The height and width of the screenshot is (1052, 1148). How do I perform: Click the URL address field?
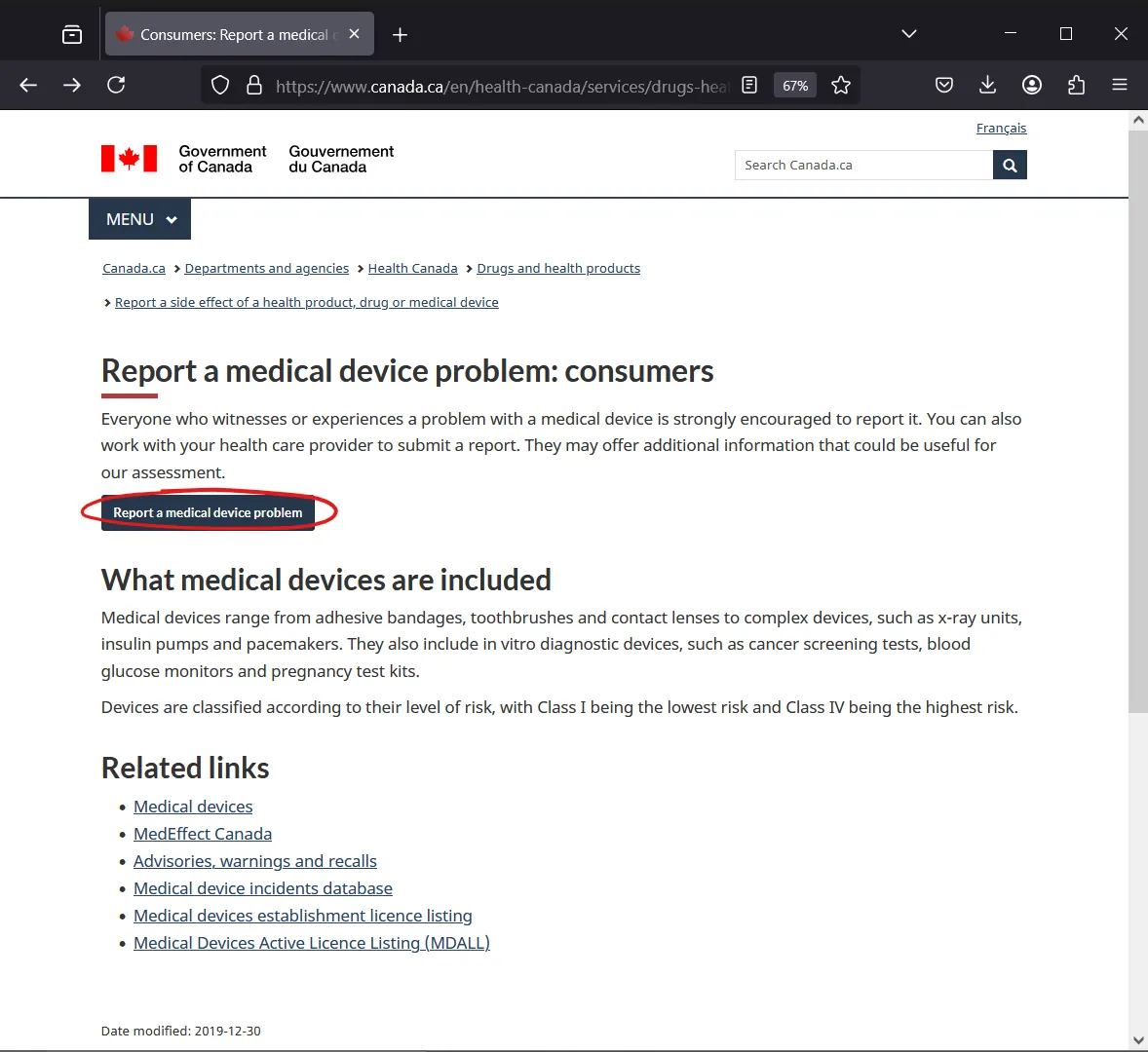click(x=502, y=87)
